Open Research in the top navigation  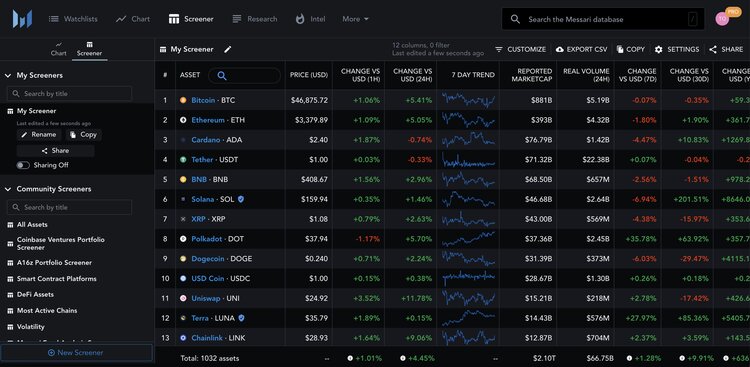tap(254, 19)
